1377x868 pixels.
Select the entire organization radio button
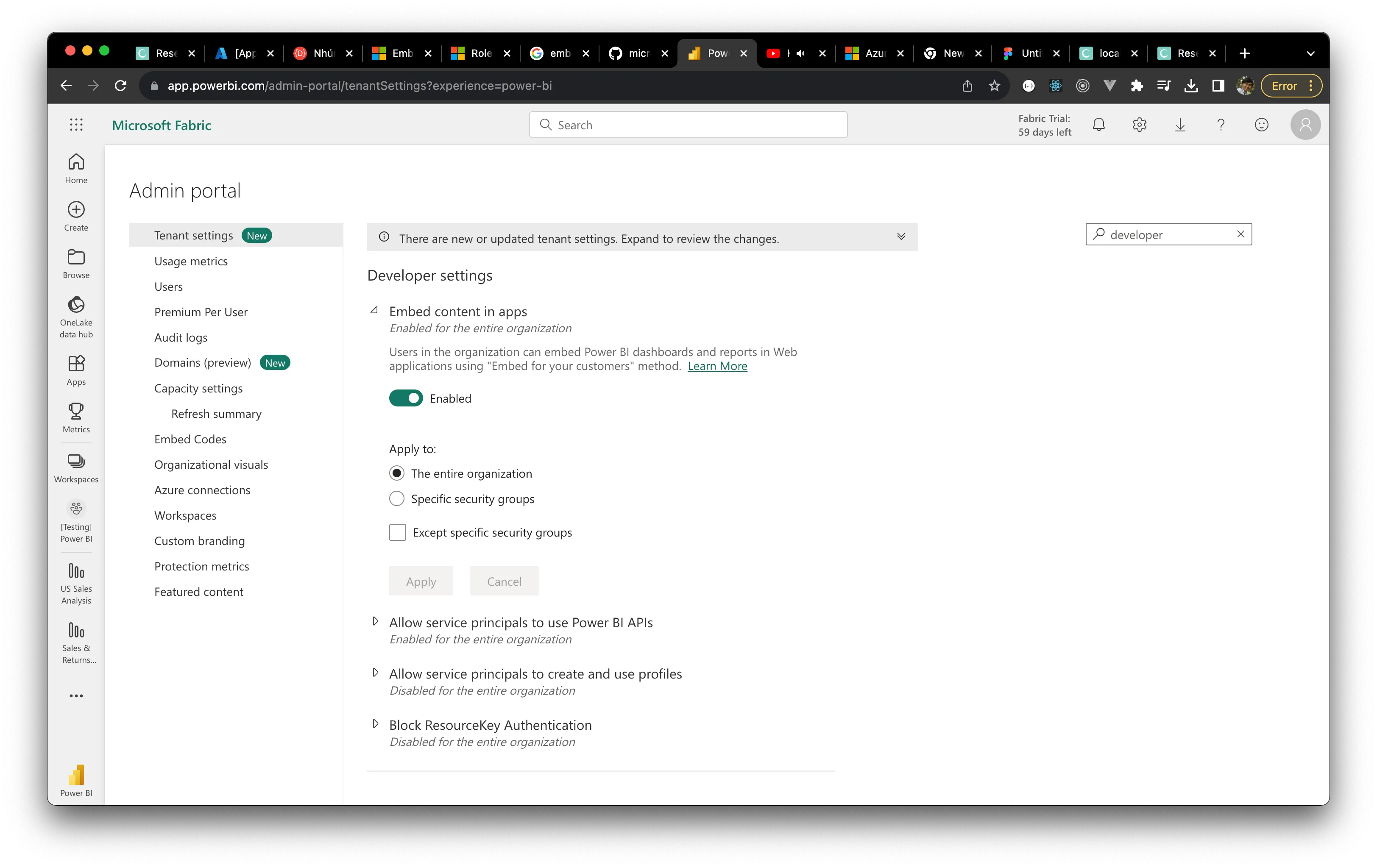[396, 473]
